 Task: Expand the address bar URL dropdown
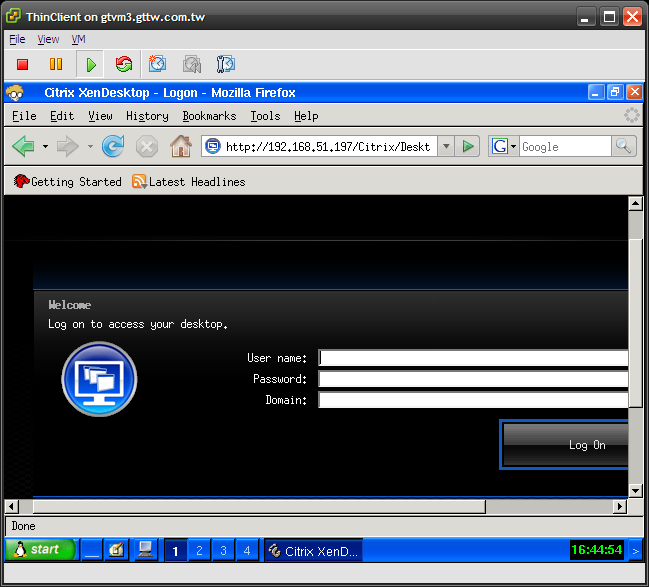(446, 146)
